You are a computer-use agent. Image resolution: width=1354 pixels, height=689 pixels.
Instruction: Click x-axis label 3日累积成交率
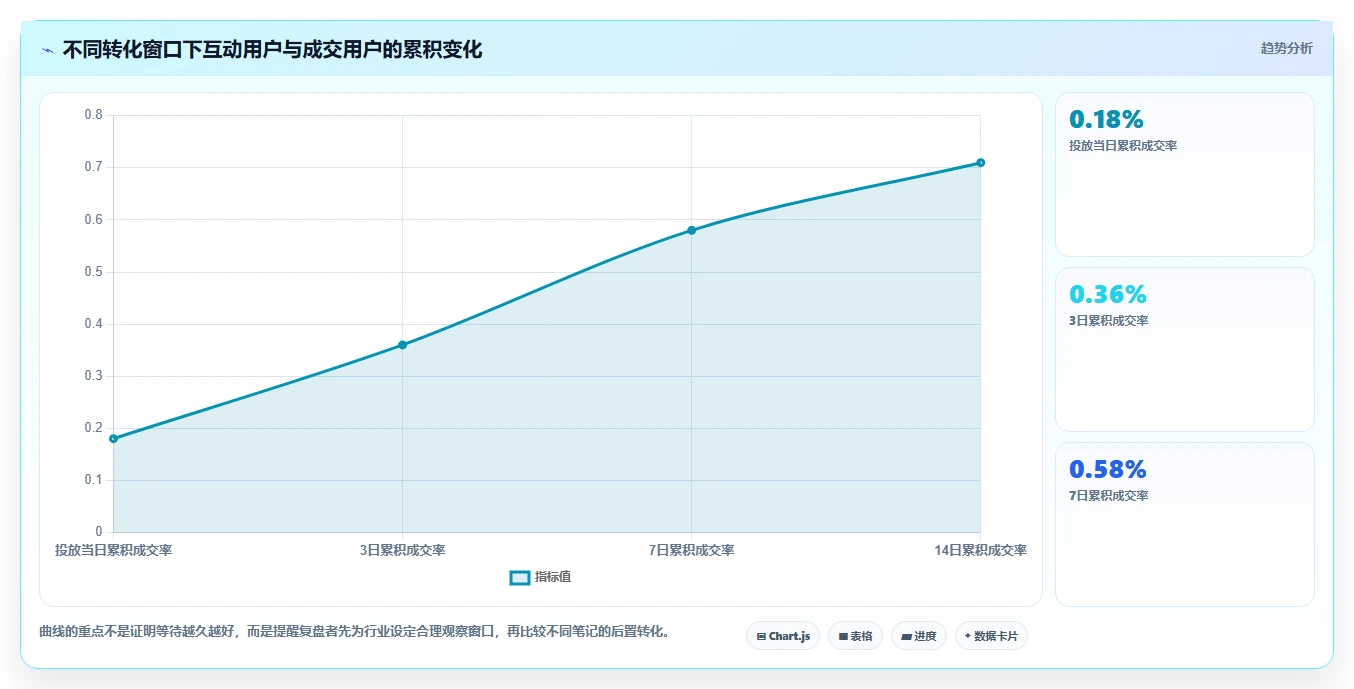pos(402,550)
